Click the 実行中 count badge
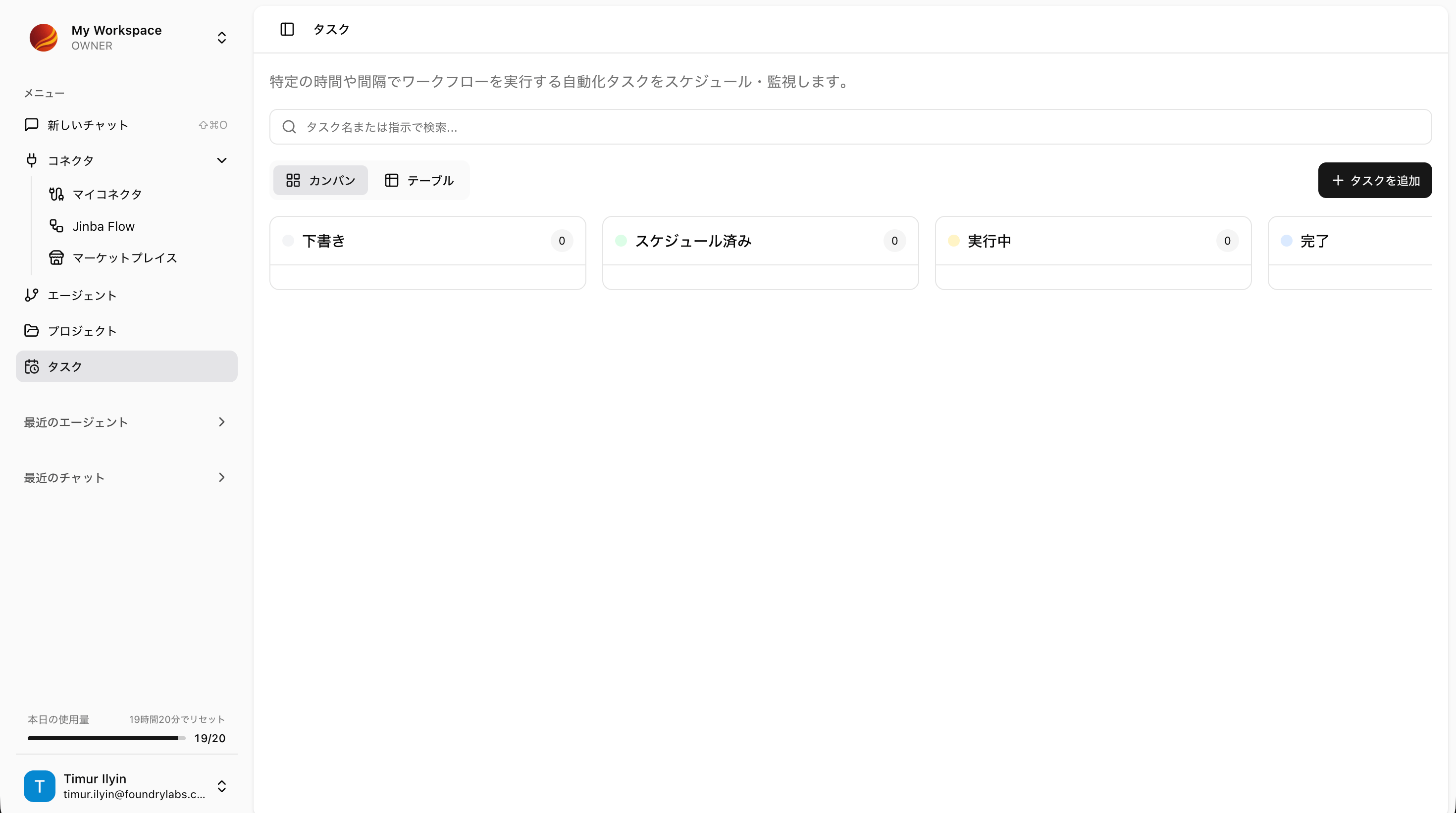The height and width of the screenshot is (813, 1456). pos(1227,241)
